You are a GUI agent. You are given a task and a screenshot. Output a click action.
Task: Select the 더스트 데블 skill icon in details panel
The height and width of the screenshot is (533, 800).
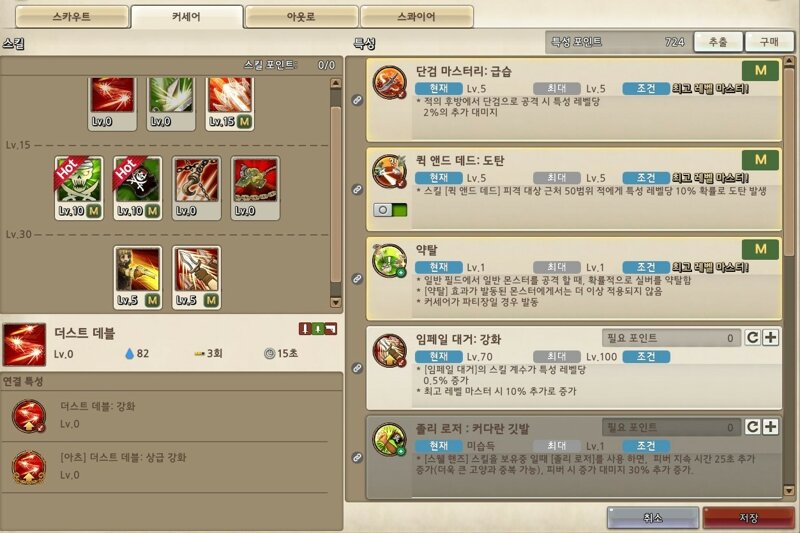[24, 344]
